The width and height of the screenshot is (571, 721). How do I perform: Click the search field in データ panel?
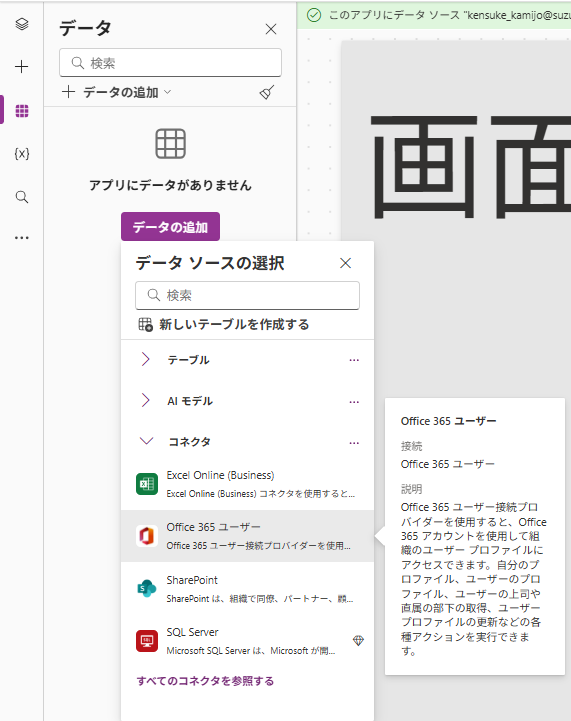click(170, 63)
